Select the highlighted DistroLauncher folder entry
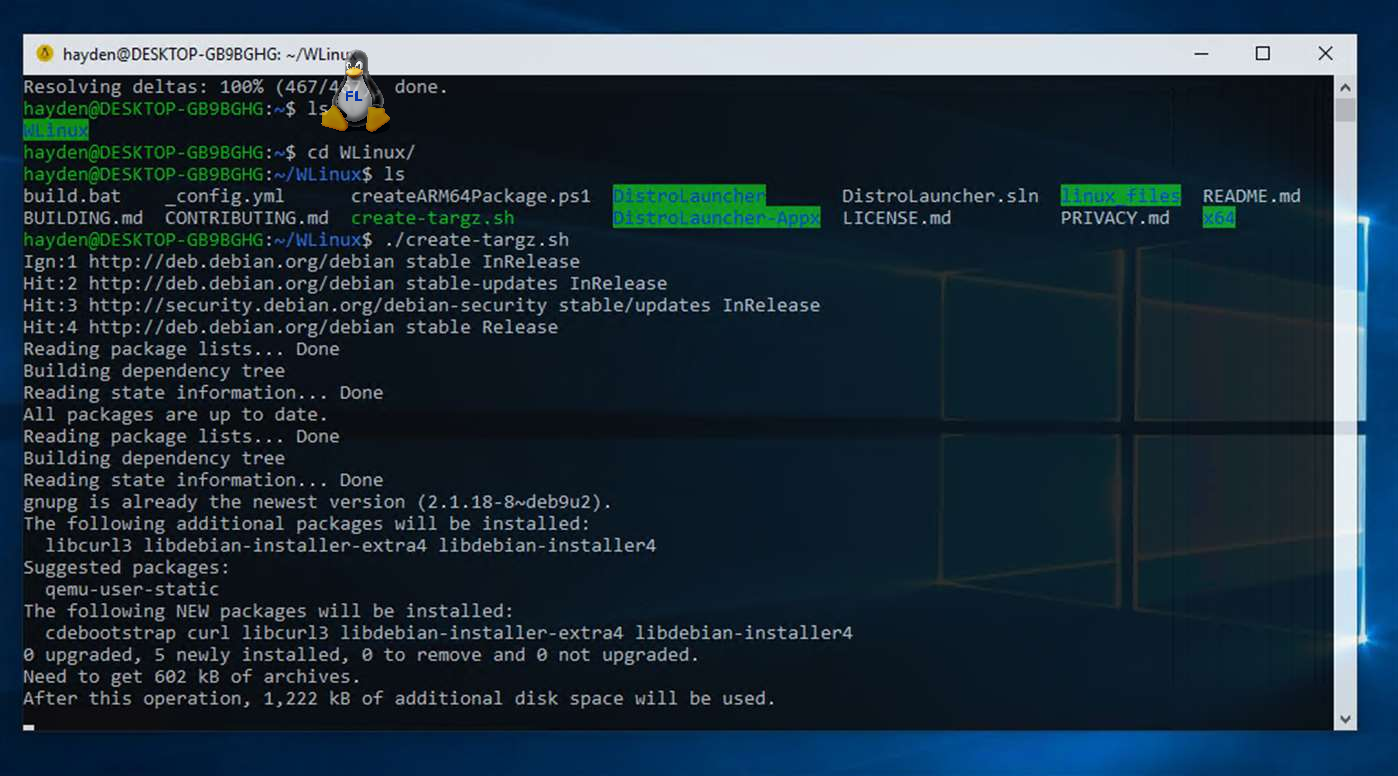The width and height of the screenshot is (1398, 776). click(x=688, y=196)
